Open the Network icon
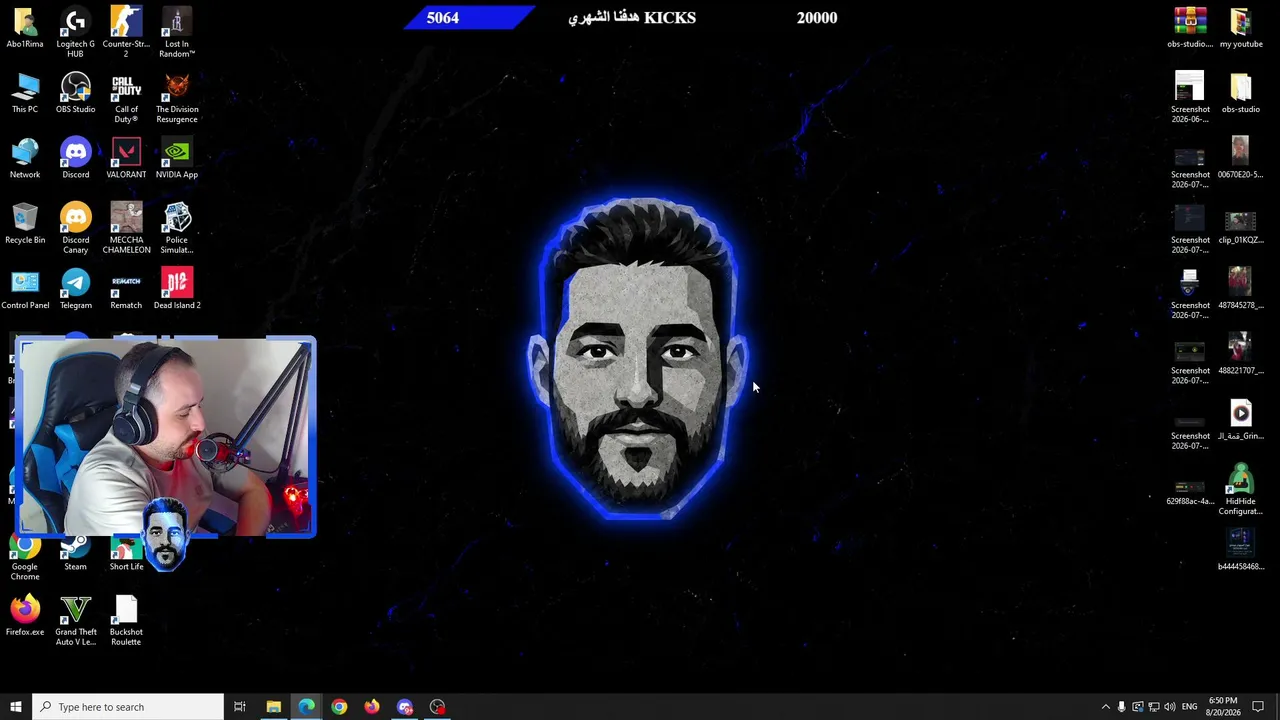Viewport: 1280px width, 720px height. (x=25, y=159)
